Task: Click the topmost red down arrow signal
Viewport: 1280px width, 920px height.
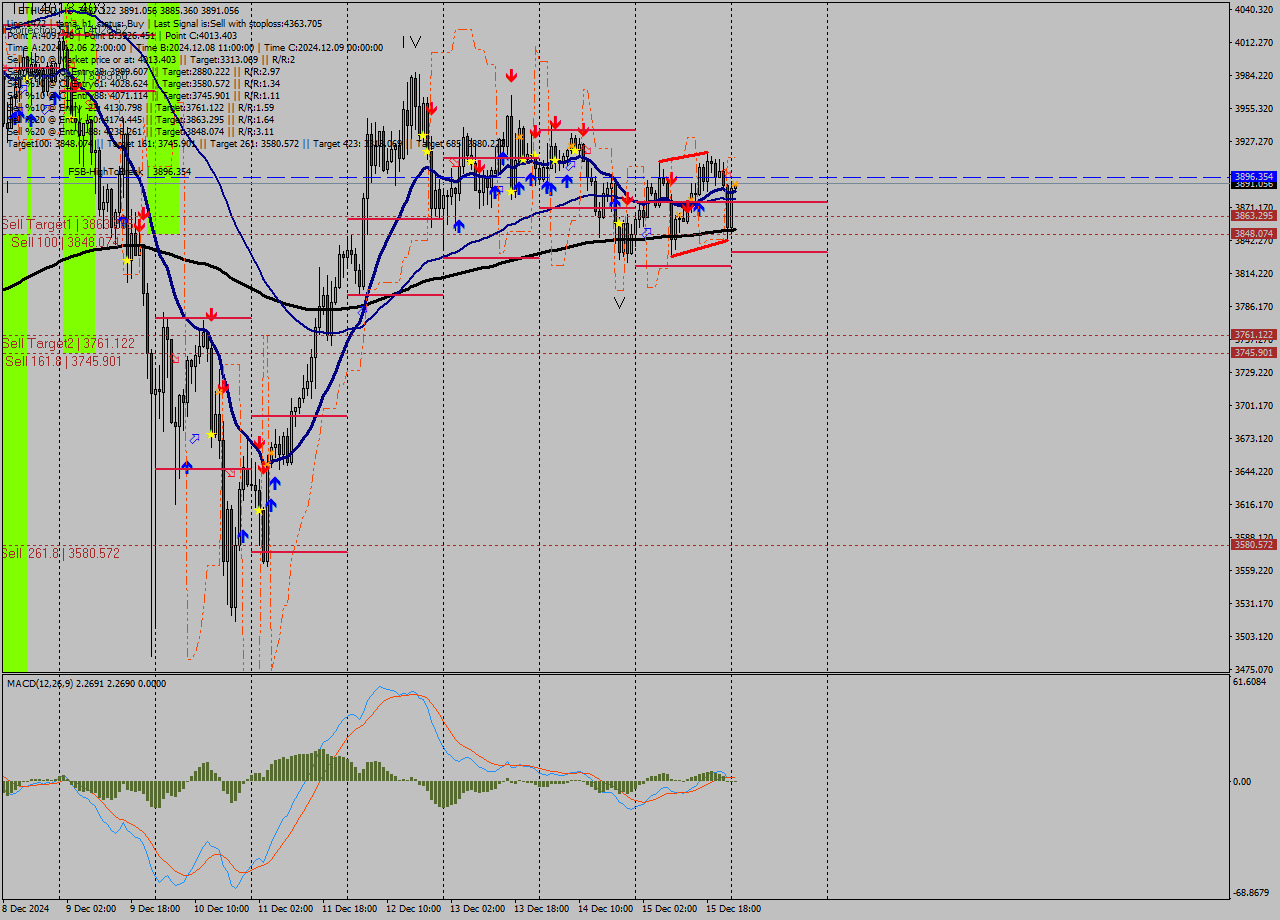Action: [x=511, y=76]
